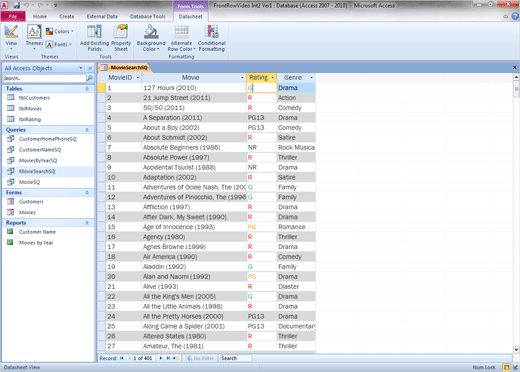The image size is (520, 372).
Task: Click the current record number box
Action: [144, 358]
